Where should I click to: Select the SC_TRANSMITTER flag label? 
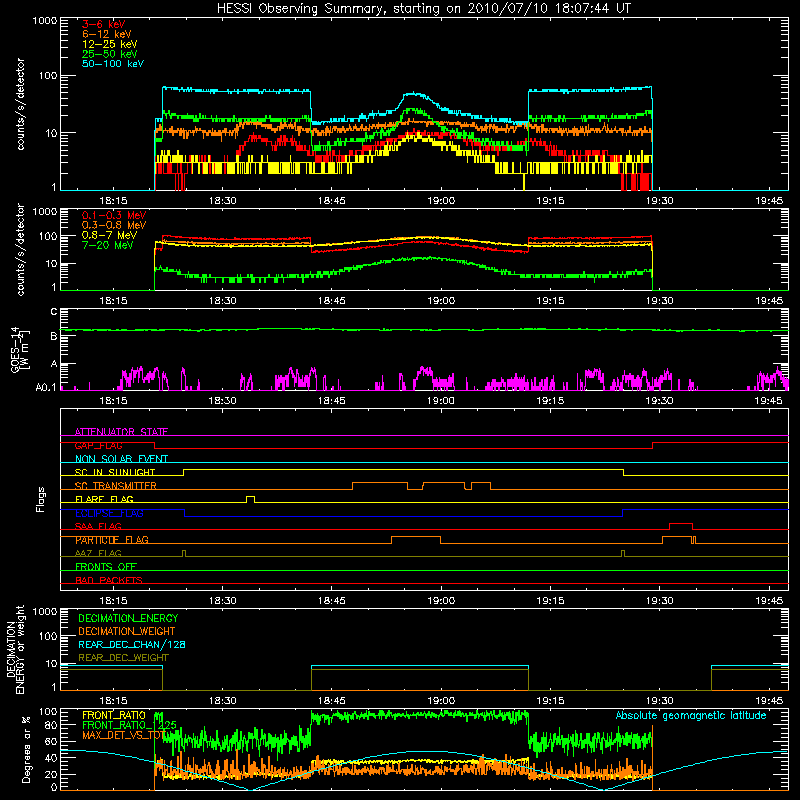pyautogui.click(x=116, y=485)
